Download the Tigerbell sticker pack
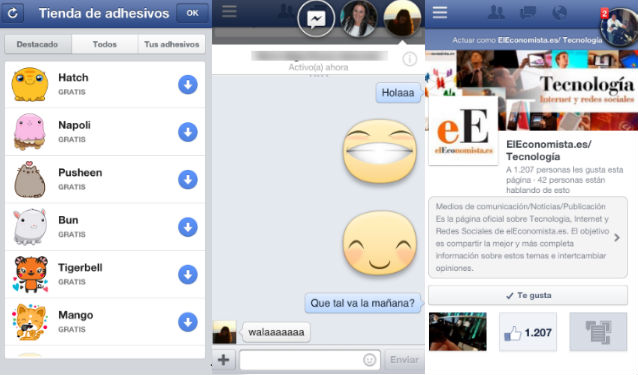 pos(188,275)
